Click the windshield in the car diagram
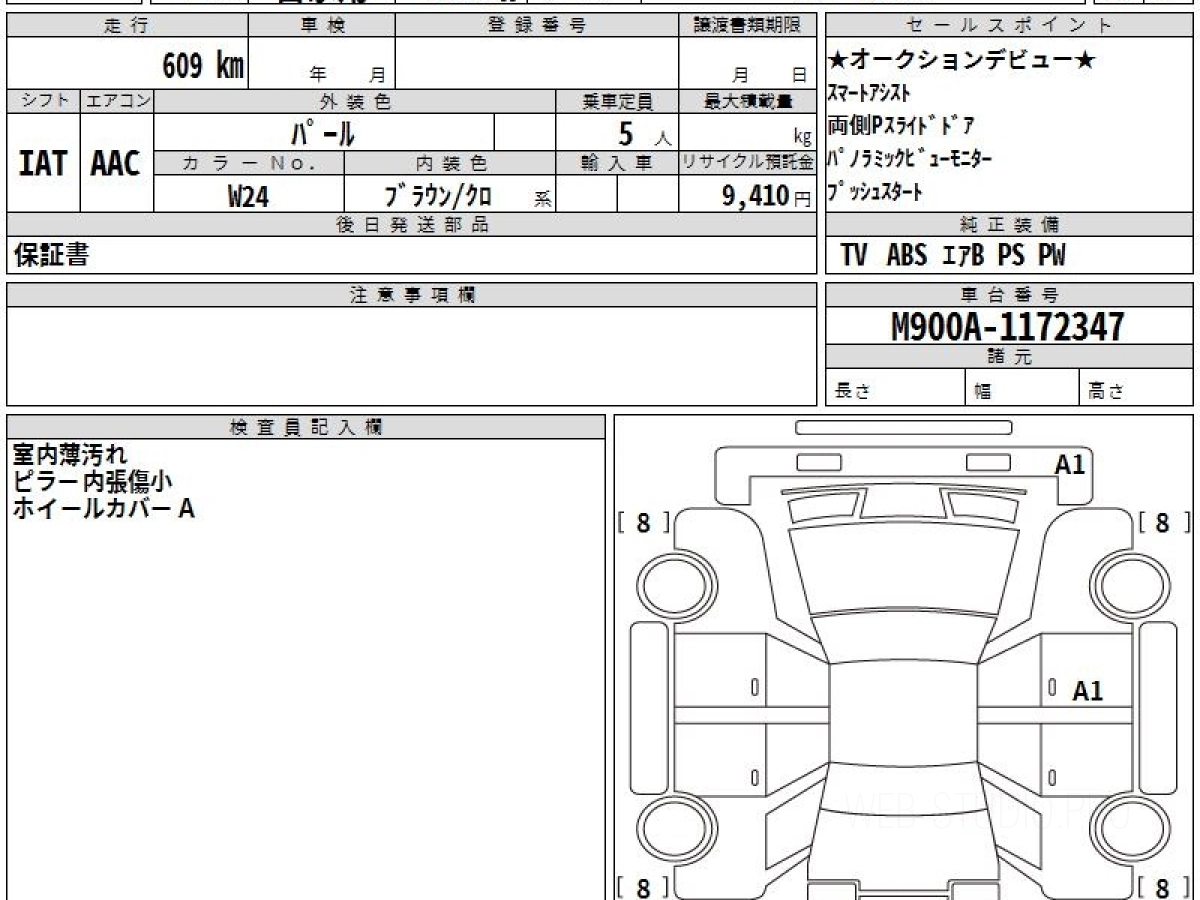 point(903,570)
